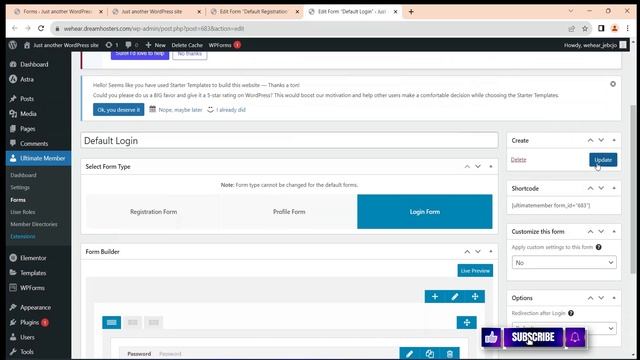This screenshot has height=360, width=640.
Task: Select the Registration Form type
Action: (x=153, y=212)
